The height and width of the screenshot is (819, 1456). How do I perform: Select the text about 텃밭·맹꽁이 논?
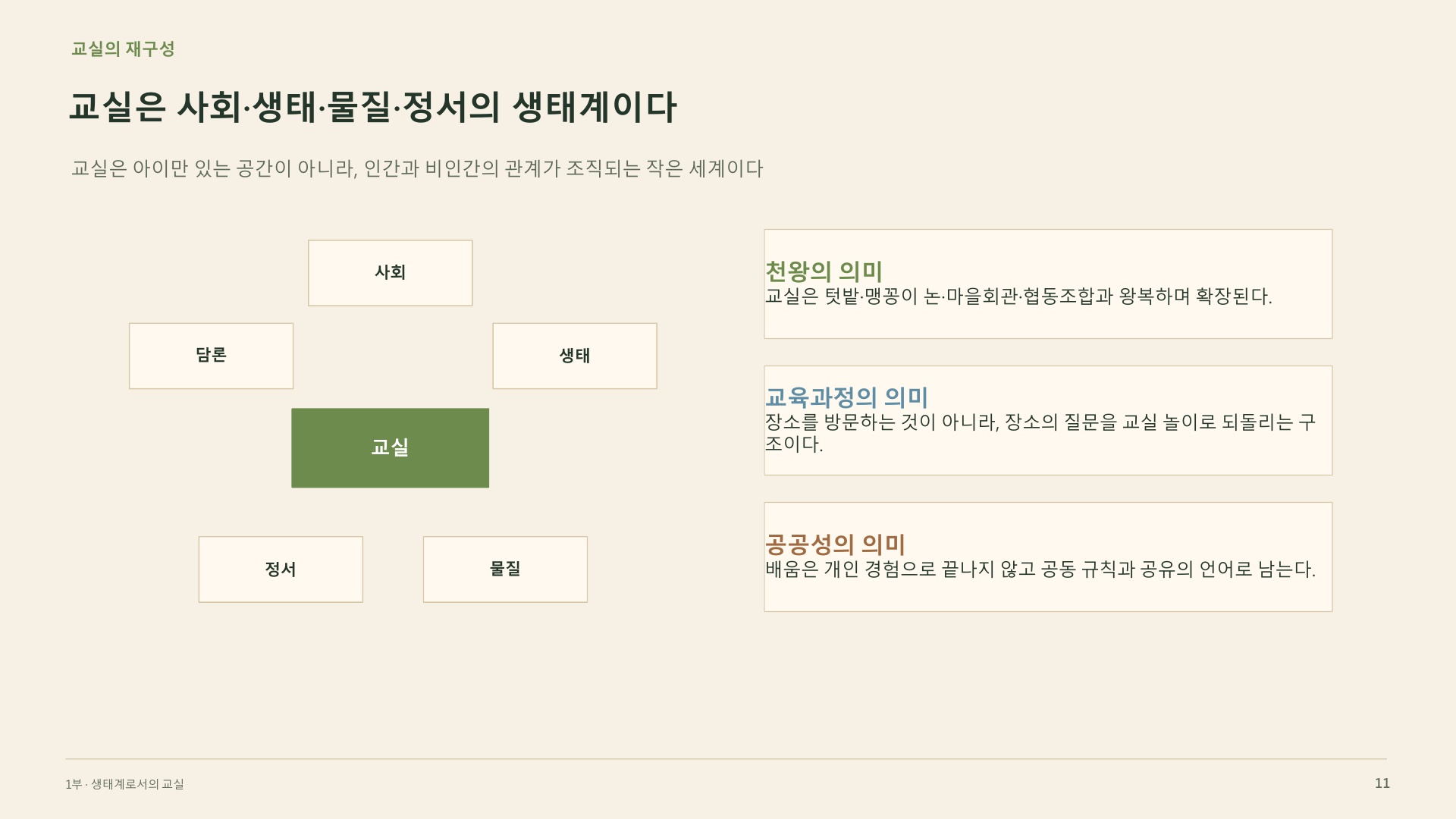pos(1018,296)
